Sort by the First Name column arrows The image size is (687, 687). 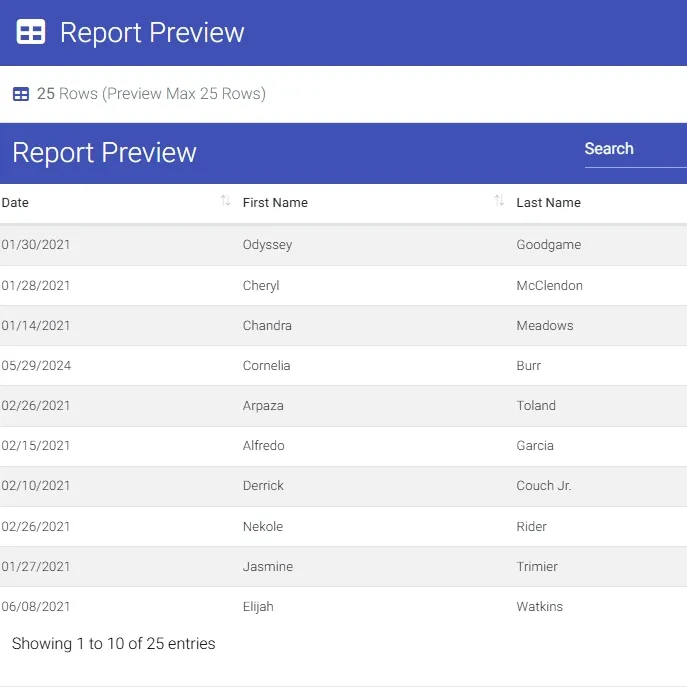tap(499, 201)
